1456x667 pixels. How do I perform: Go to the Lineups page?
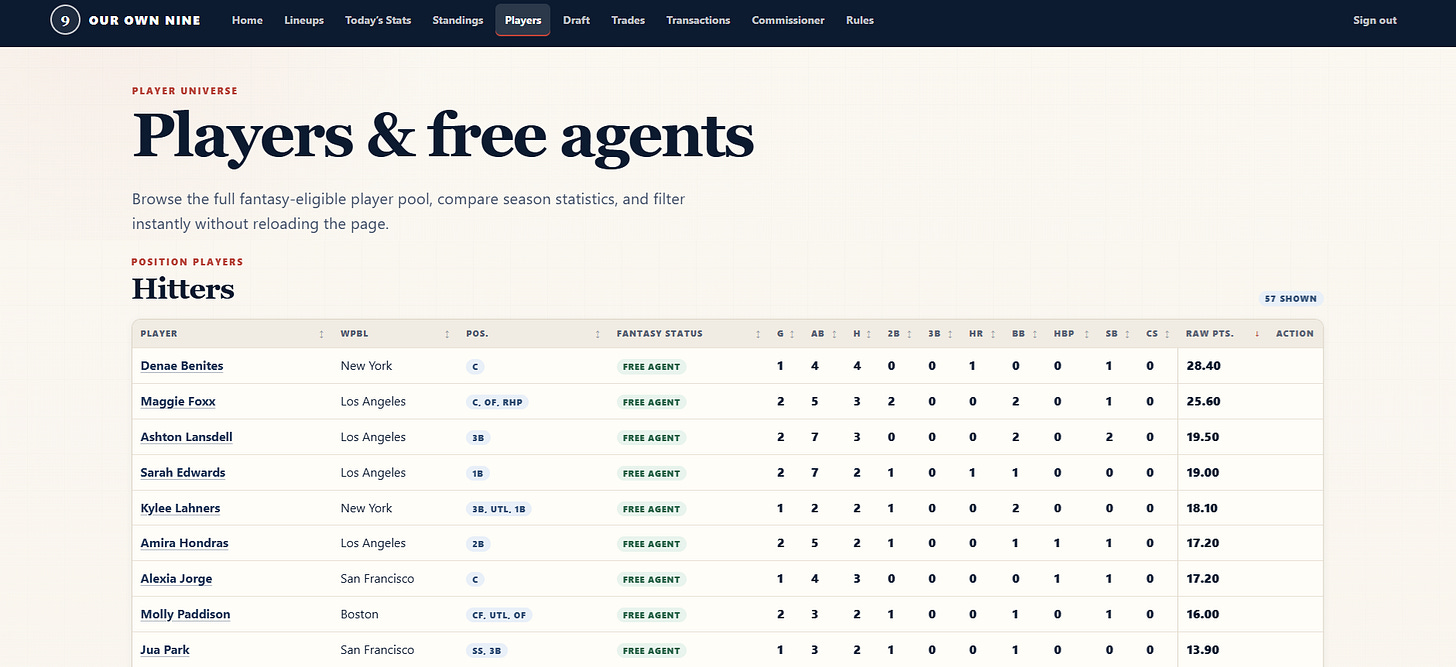304,20
